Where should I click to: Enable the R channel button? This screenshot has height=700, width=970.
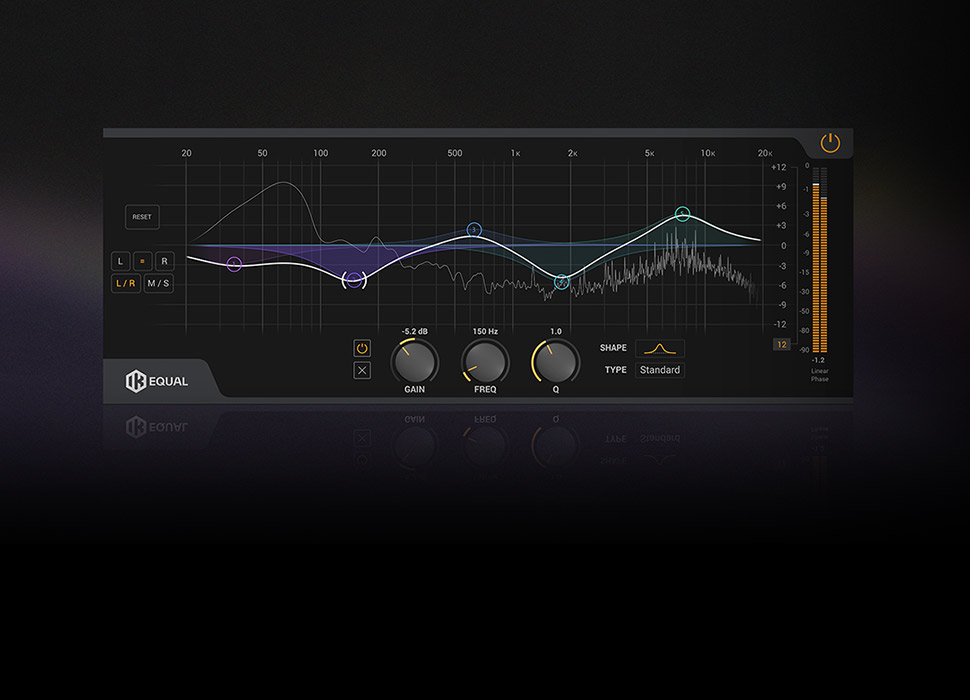(x=163, y=261)
